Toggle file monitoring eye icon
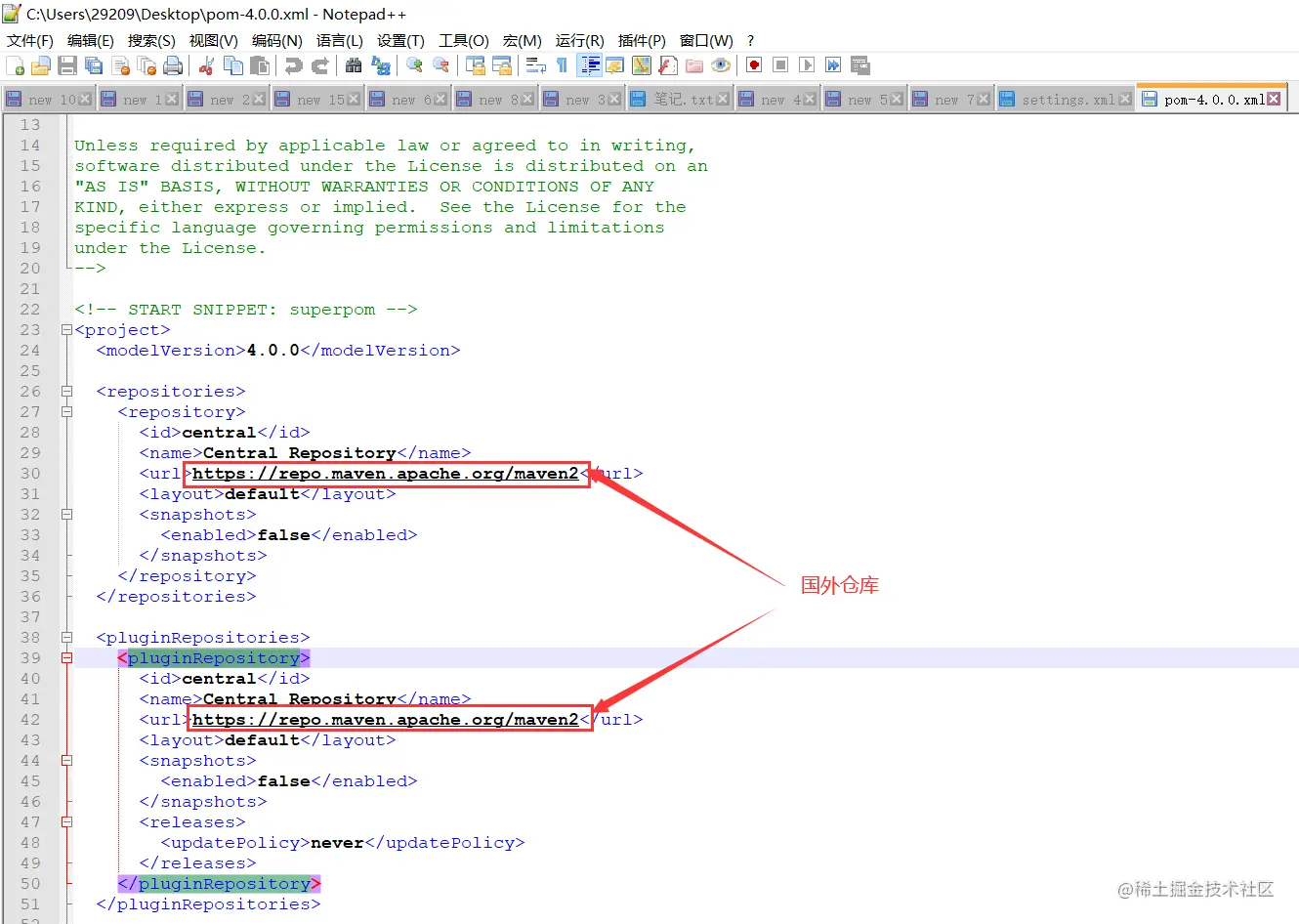Viewport: 1299px width, 924px height. pyautogui.click(x=721, y=65)
